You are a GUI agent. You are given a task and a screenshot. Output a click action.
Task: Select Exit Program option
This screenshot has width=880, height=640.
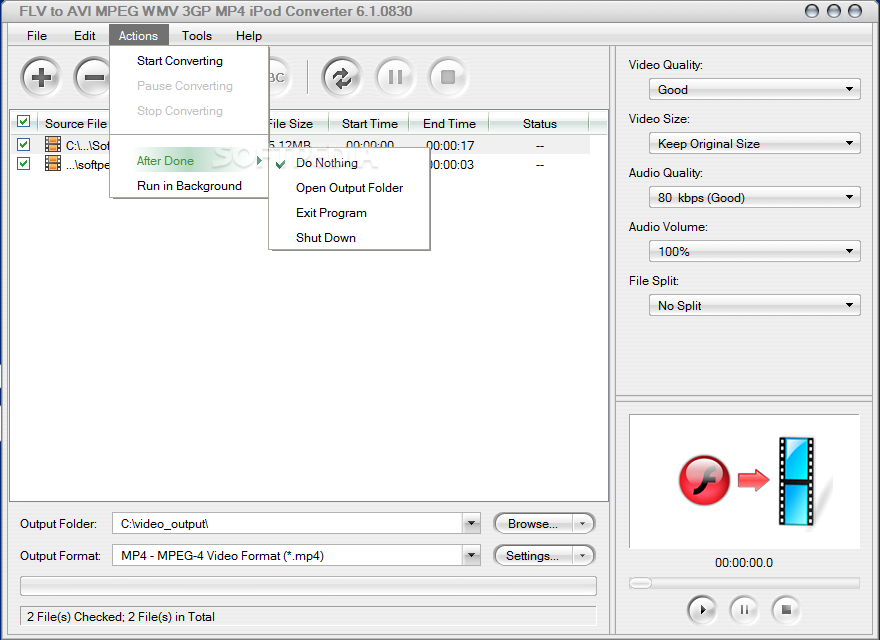click(x=349, y=213)
